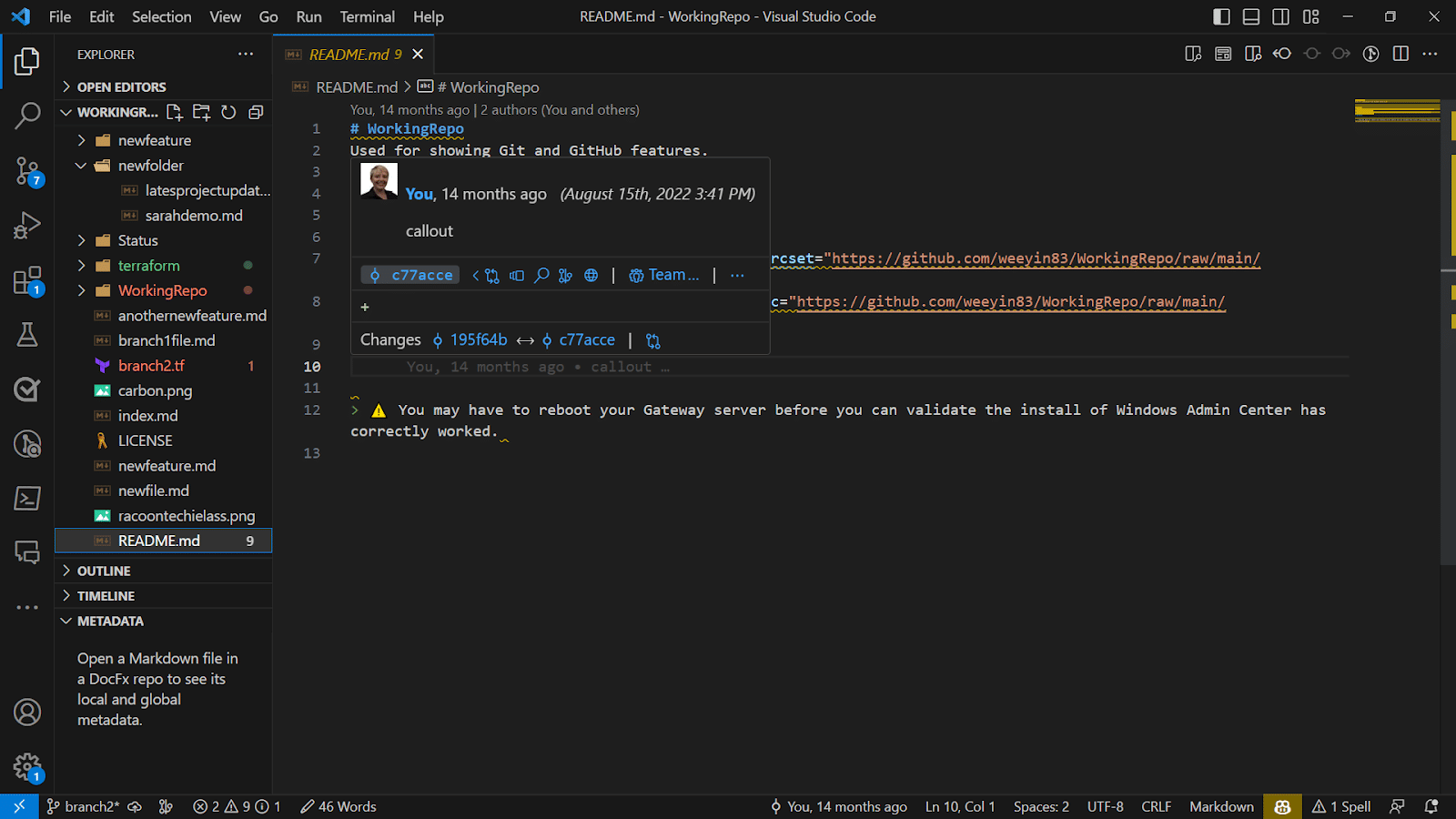
Task: Open carbon.png in the file tree
Action: click(x=164, y=390)
